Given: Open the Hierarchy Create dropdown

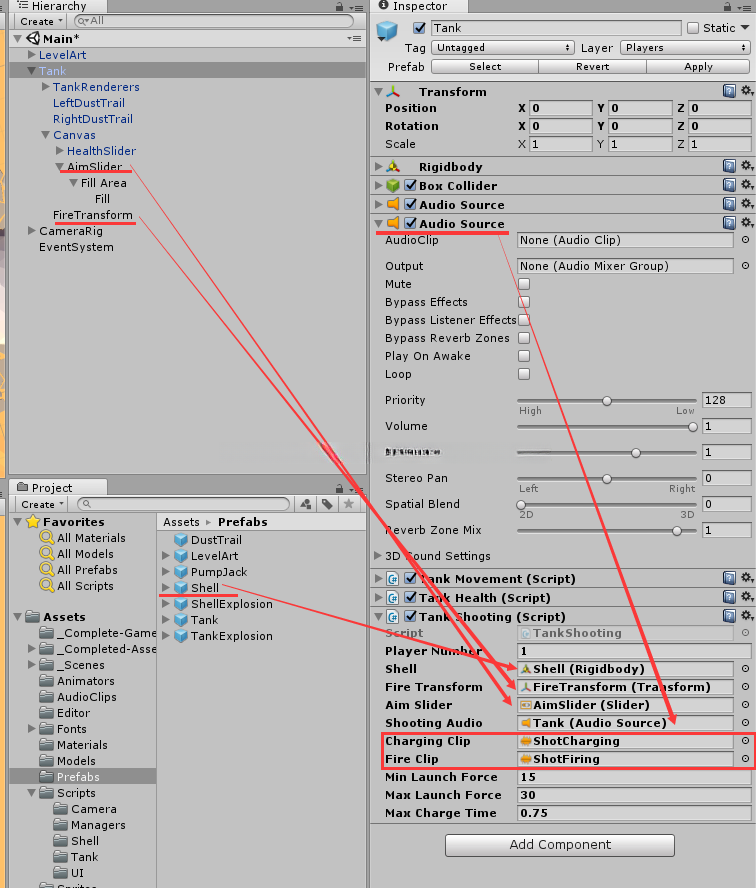Looking at the screenshot, I should (x=40, y=22).
